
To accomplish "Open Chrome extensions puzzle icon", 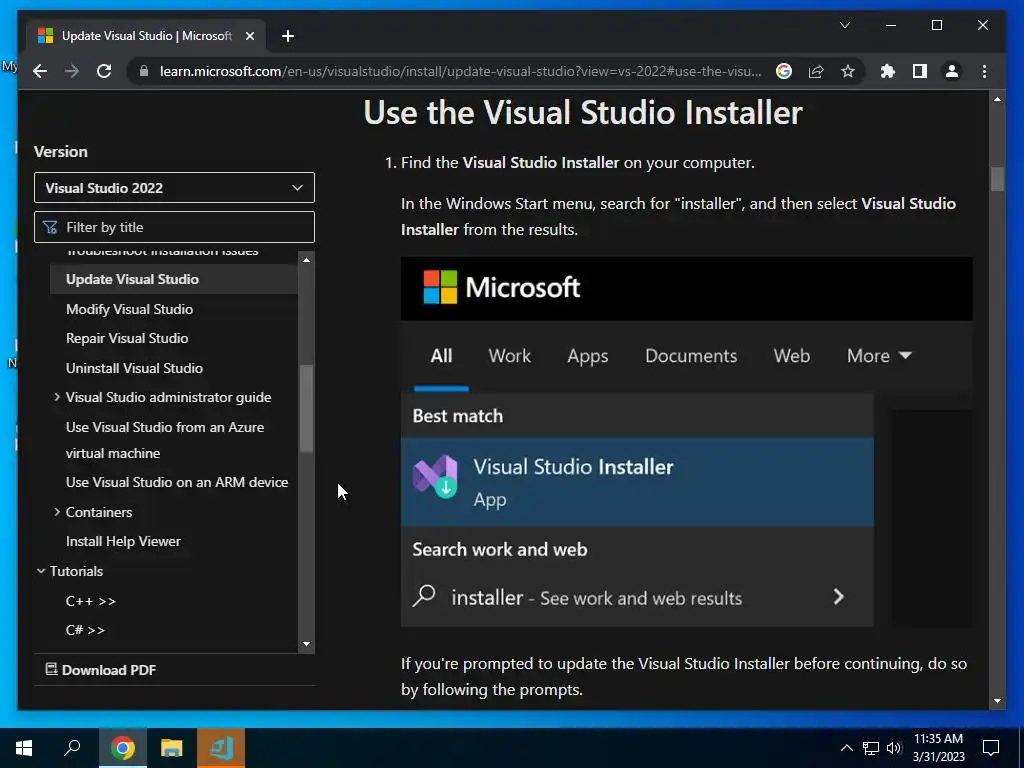I will click(x=888, y=71).
